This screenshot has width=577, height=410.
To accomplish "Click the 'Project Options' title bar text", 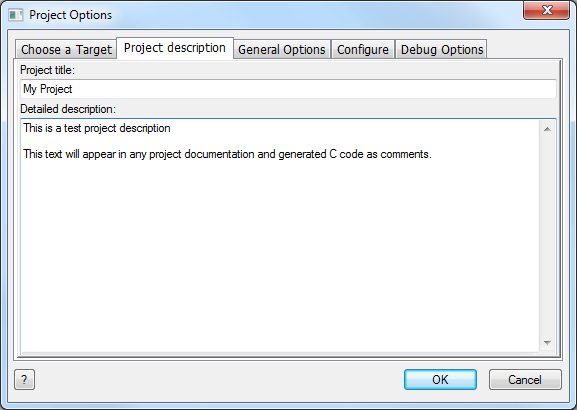I will tap(70, 15).
